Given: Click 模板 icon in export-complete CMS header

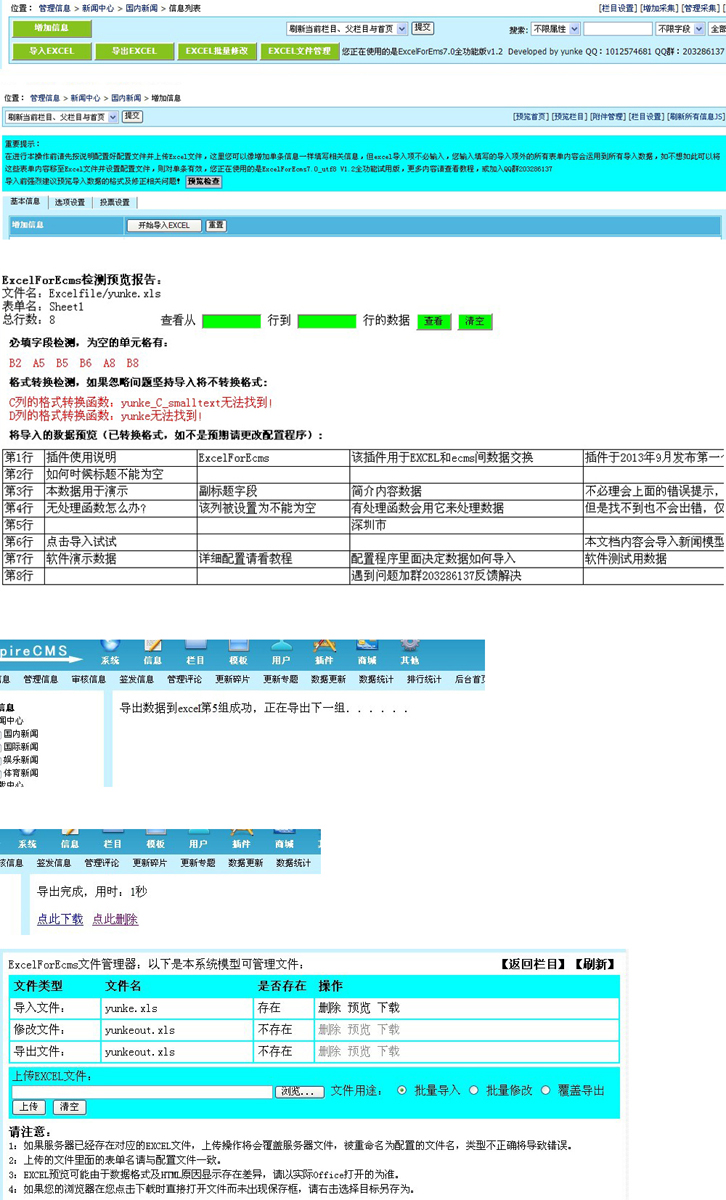Looking at the screenshot, I should click(156, 839).
